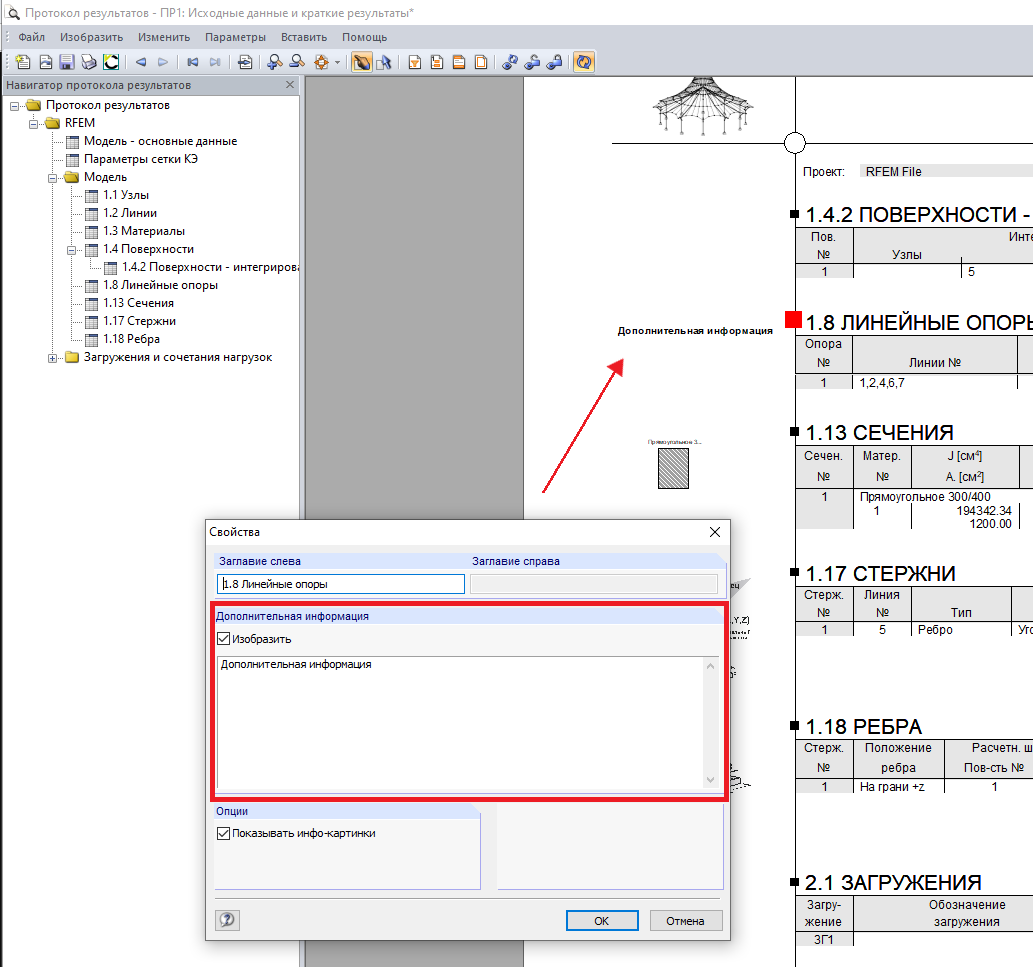Confirm the dialog with OK
Image resolution: width=1033 pixels, height=967 pixels.
602,921
